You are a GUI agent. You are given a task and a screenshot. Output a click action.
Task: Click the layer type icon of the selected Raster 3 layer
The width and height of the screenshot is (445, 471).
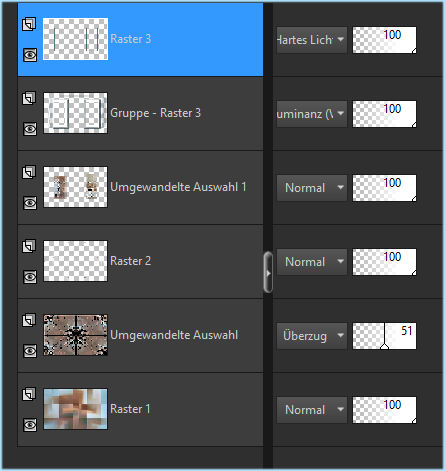point(29,24)
